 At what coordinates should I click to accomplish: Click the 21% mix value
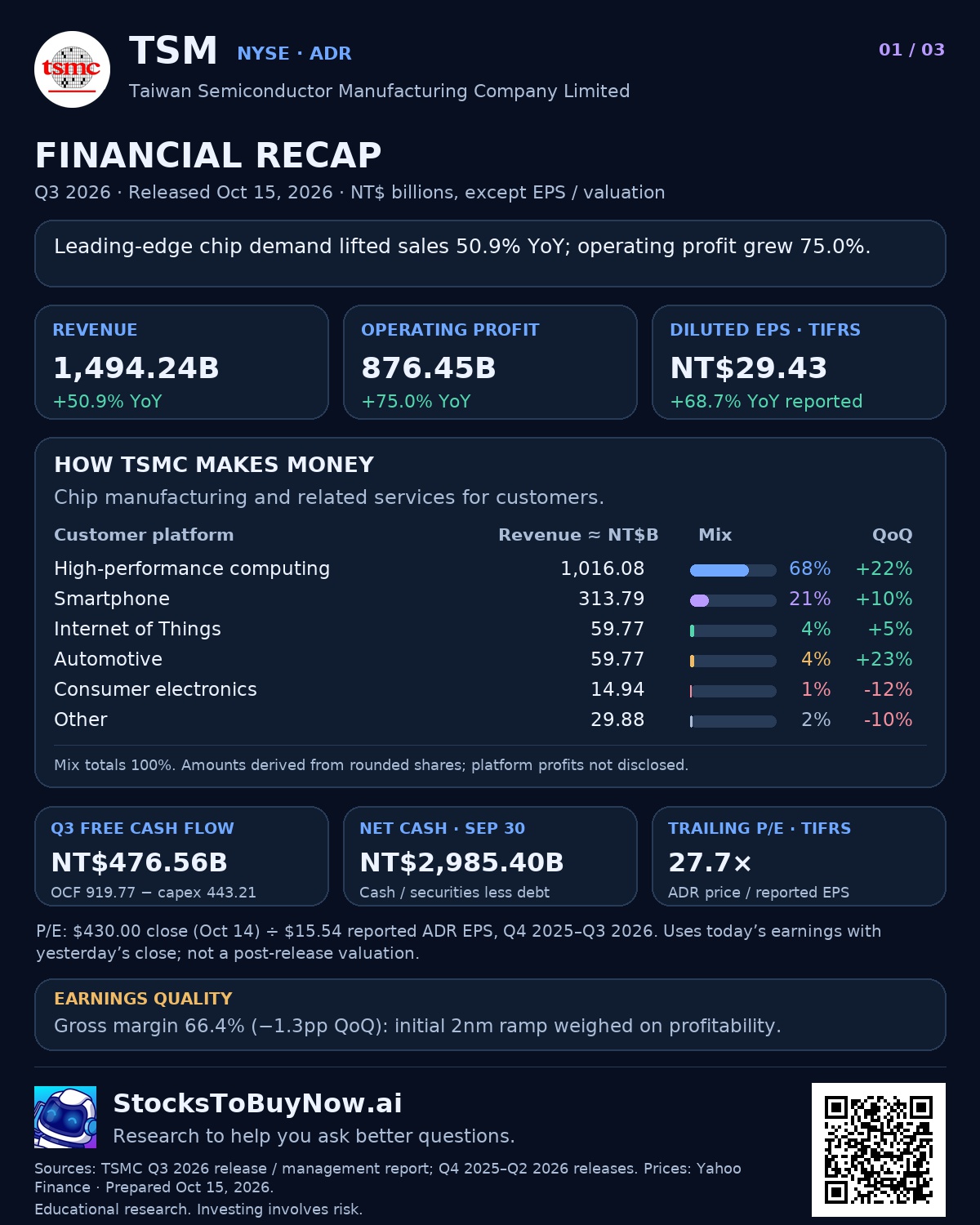(809, 599)
